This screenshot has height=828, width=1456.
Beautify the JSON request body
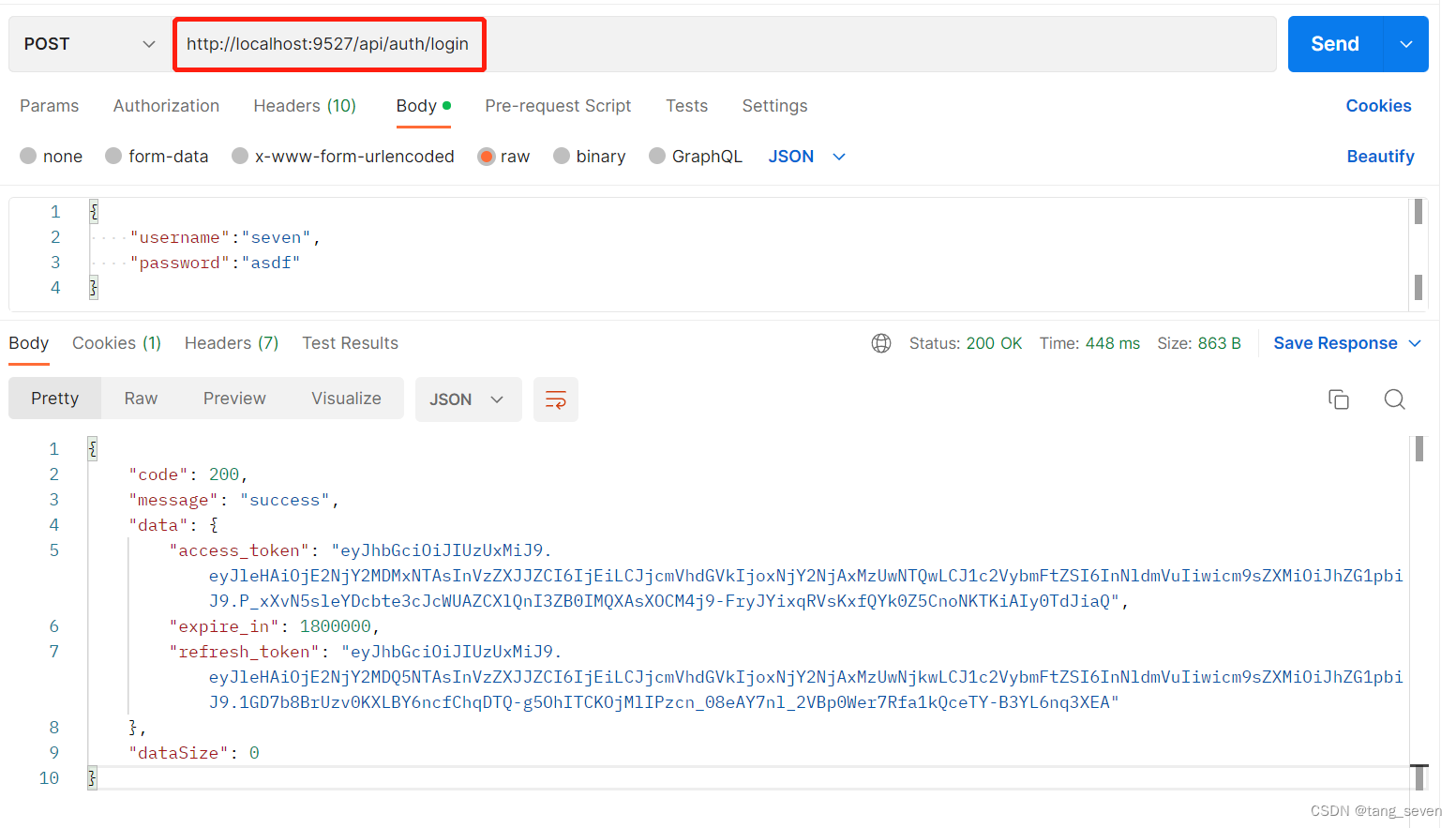[1380, 156]
